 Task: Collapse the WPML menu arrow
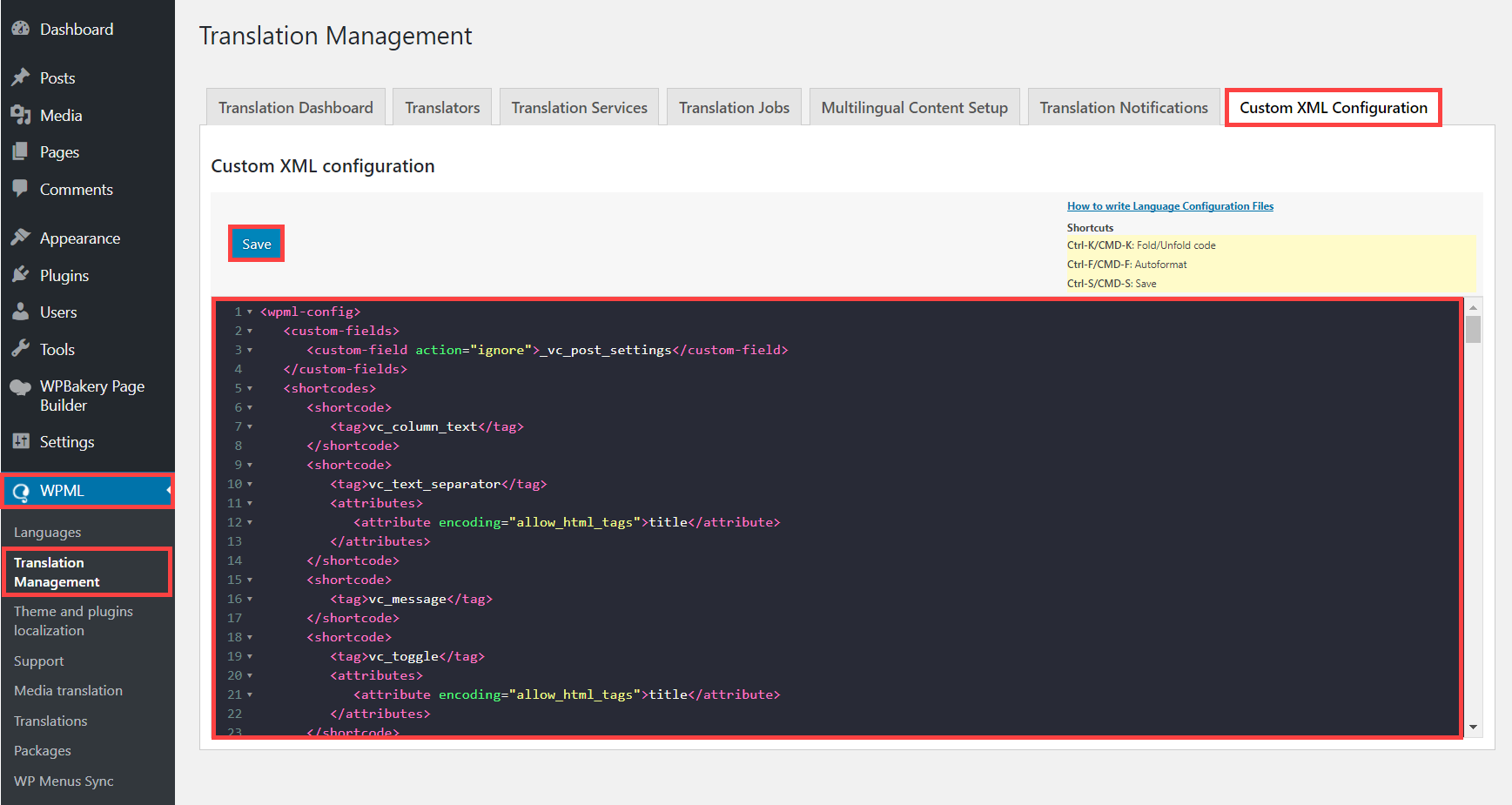(169, 491)
